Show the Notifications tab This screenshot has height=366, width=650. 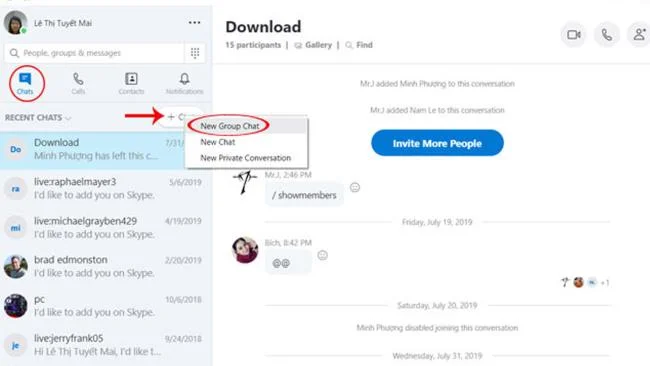[x=184, y=83]
